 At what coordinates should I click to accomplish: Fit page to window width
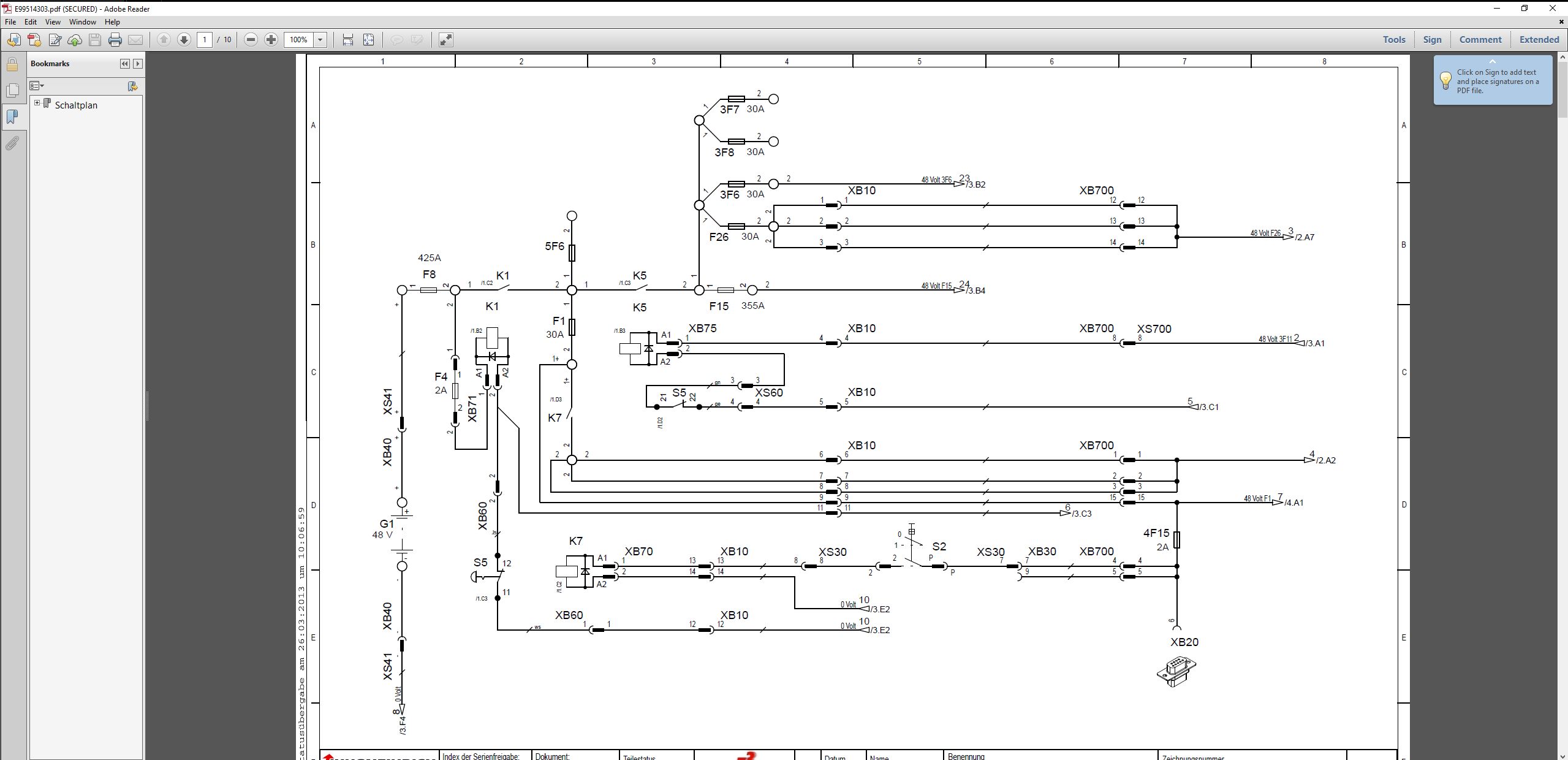[348, 40]
